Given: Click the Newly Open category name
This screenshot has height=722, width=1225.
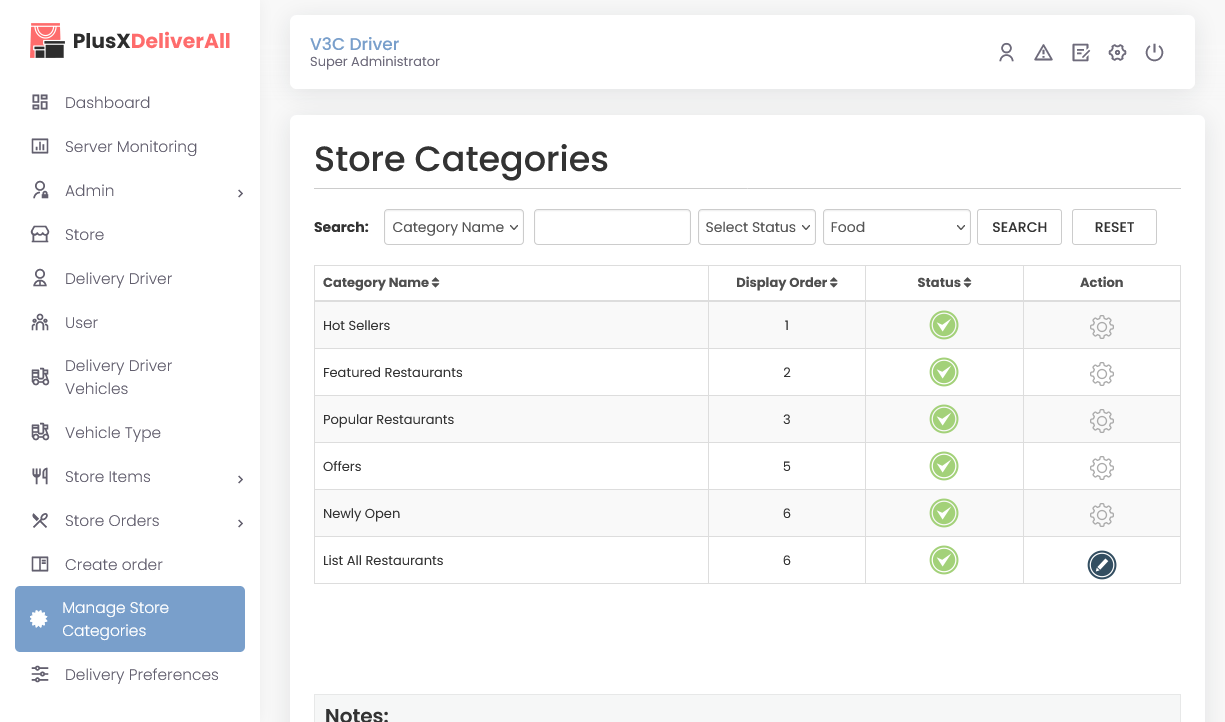Looking at the screenshot, I should pyautogui.click(x=361, y=513).
